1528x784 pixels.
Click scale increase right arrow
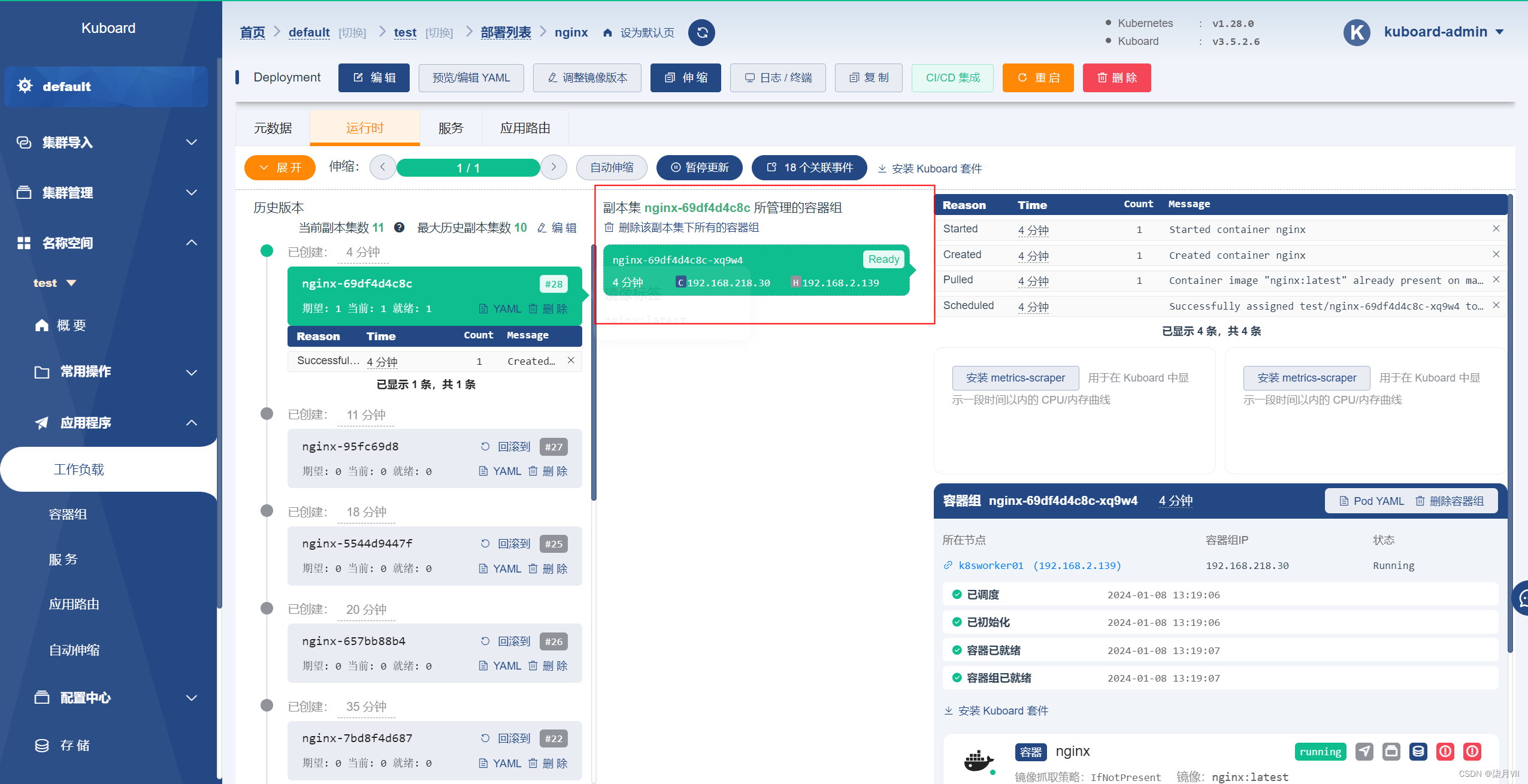click(553, 168)
